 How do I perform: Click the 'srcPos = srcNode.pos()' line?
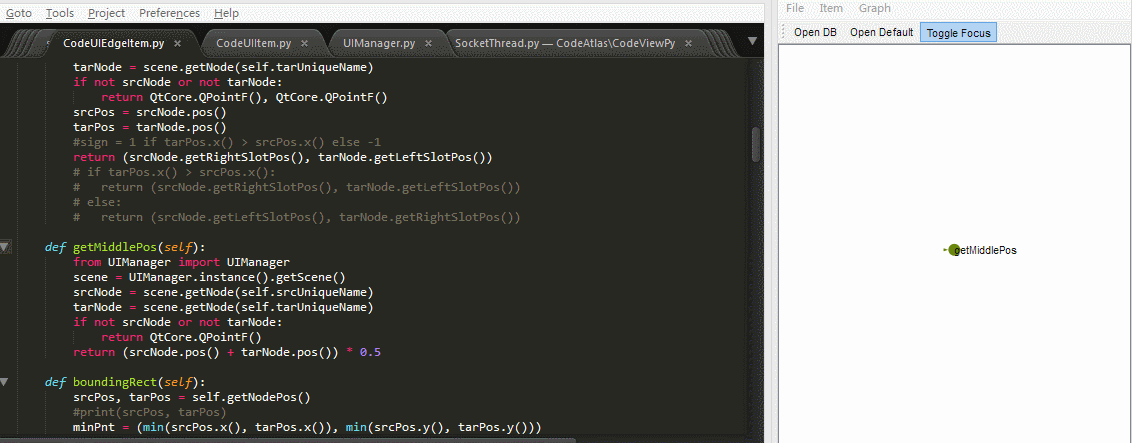tap(150, 112)
